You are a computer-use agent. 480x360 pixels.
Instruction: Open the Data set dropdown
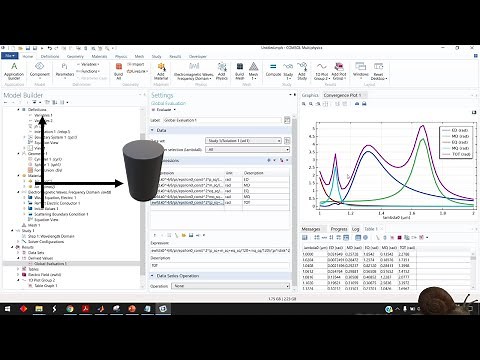click(244, 141)
